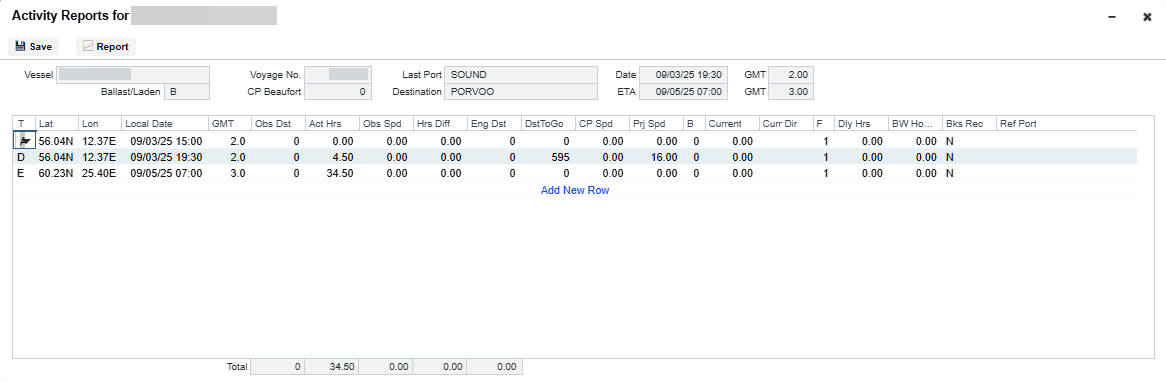Click the CP Beaufort input field
The height and width of the screenshot is (382, 1166).
click(338, 91)
